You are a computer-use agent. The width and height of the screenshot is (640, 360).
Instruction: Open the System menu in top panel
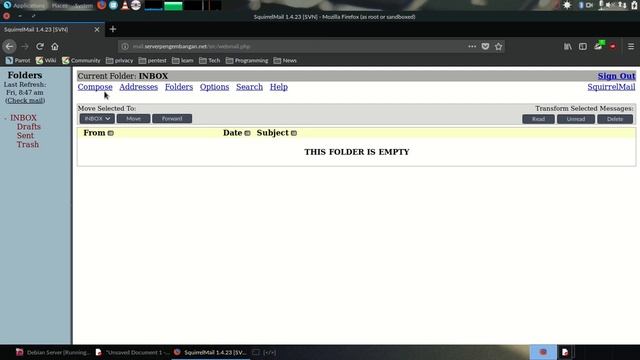84,5
